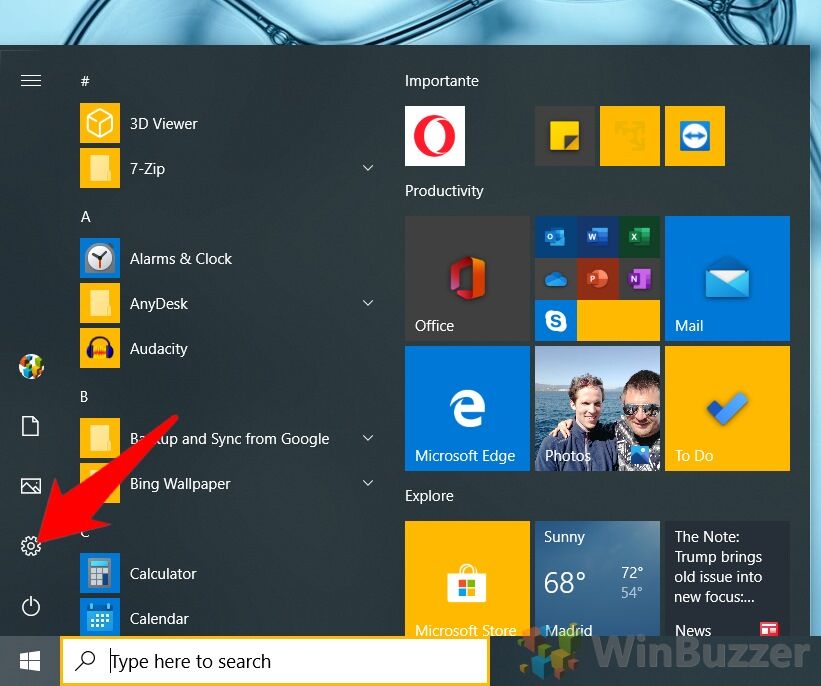
Task: Expand the Bing Wallpaper folder chevron
Action: (x=368, y=483)
